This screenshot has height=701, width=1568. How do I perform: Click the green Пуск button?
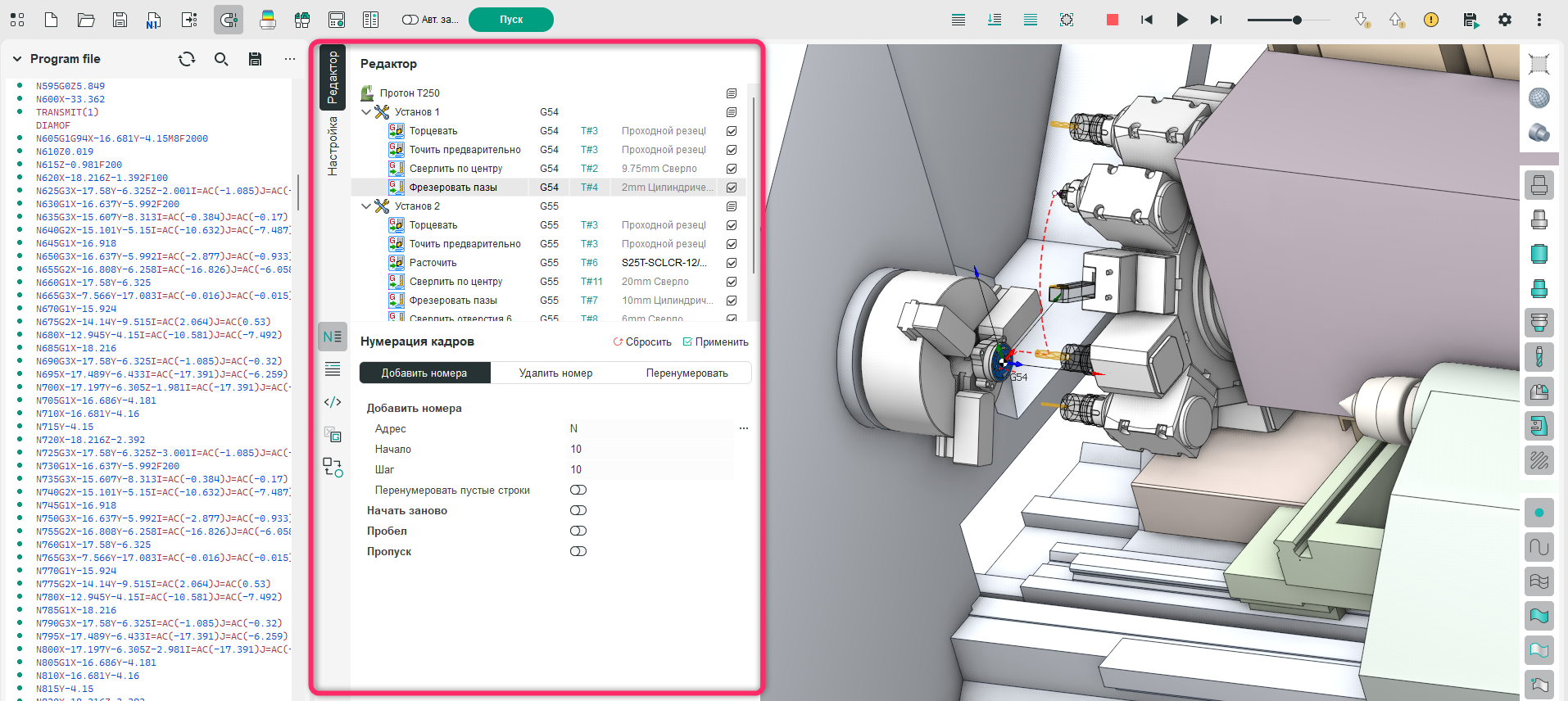click(x=510, y=20)
